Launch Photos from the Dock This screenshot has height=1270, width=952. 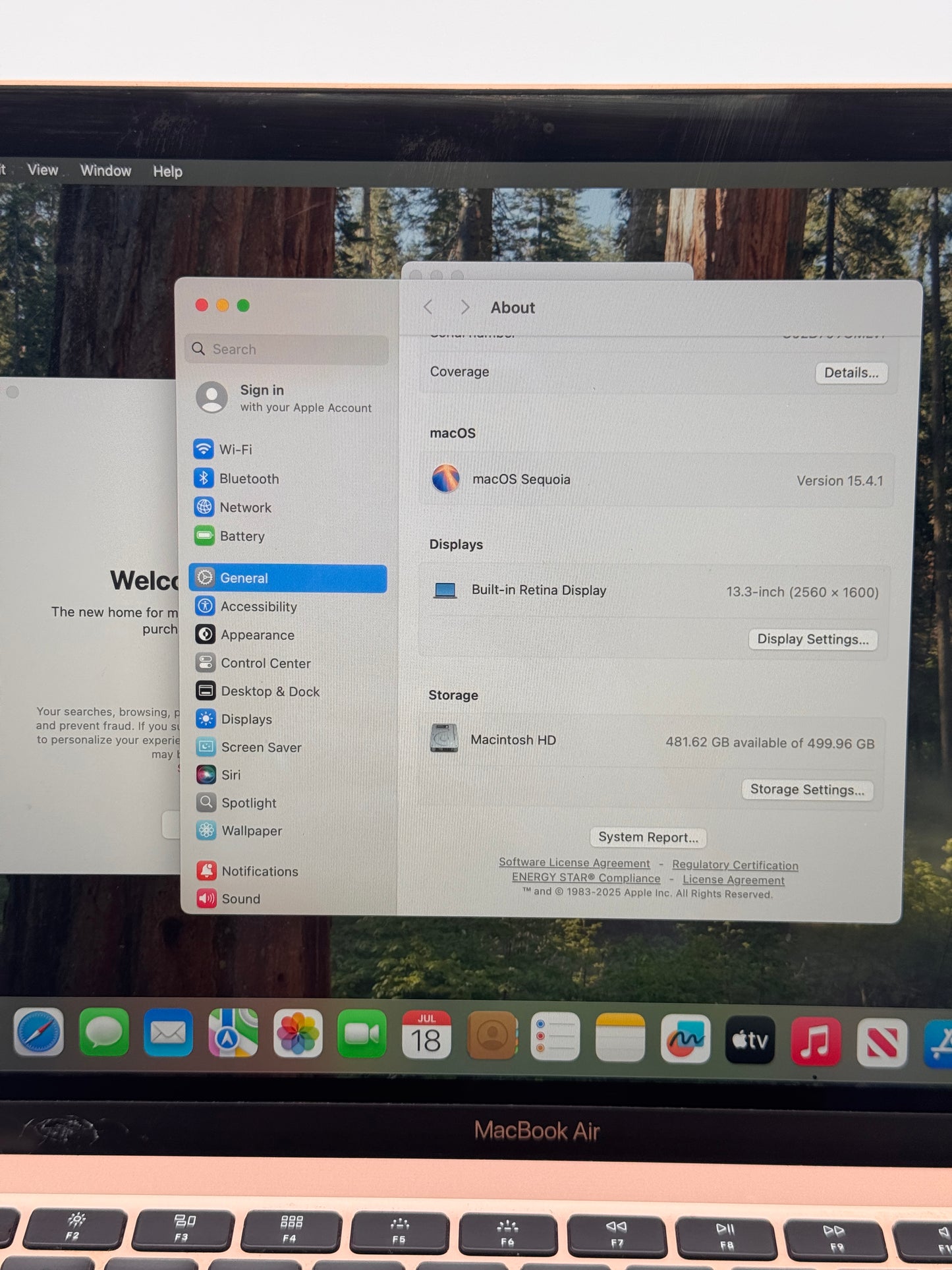coord(298,1034)
